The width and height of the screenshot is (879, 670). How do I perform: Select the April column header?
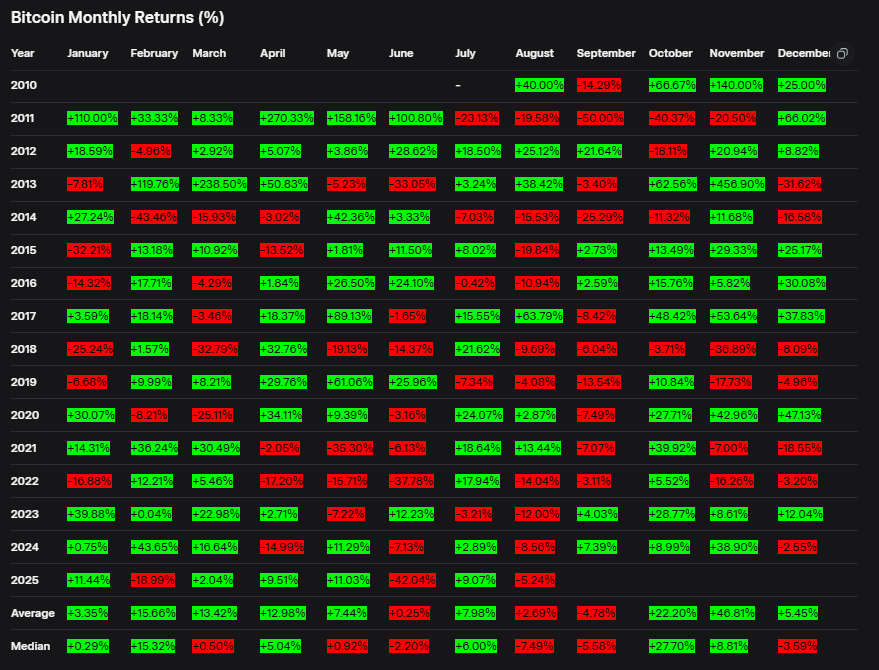(272, 53)
